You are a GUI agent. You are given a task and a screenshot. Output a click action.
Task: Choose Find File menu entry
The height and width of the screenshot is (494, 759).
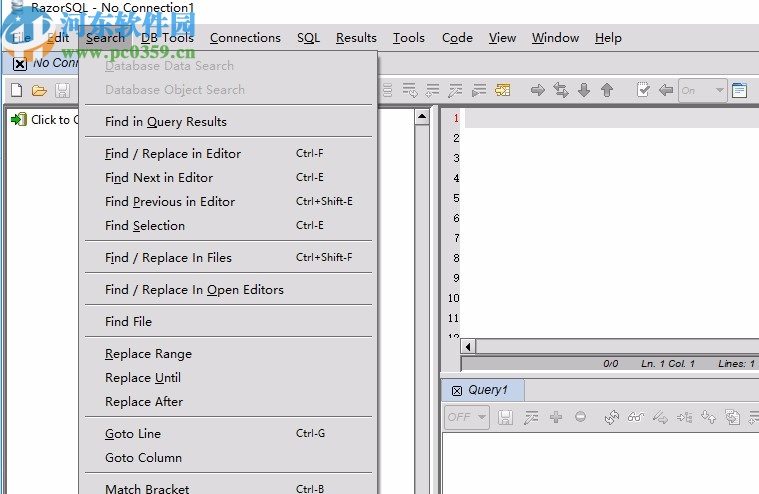pos(228,321)
